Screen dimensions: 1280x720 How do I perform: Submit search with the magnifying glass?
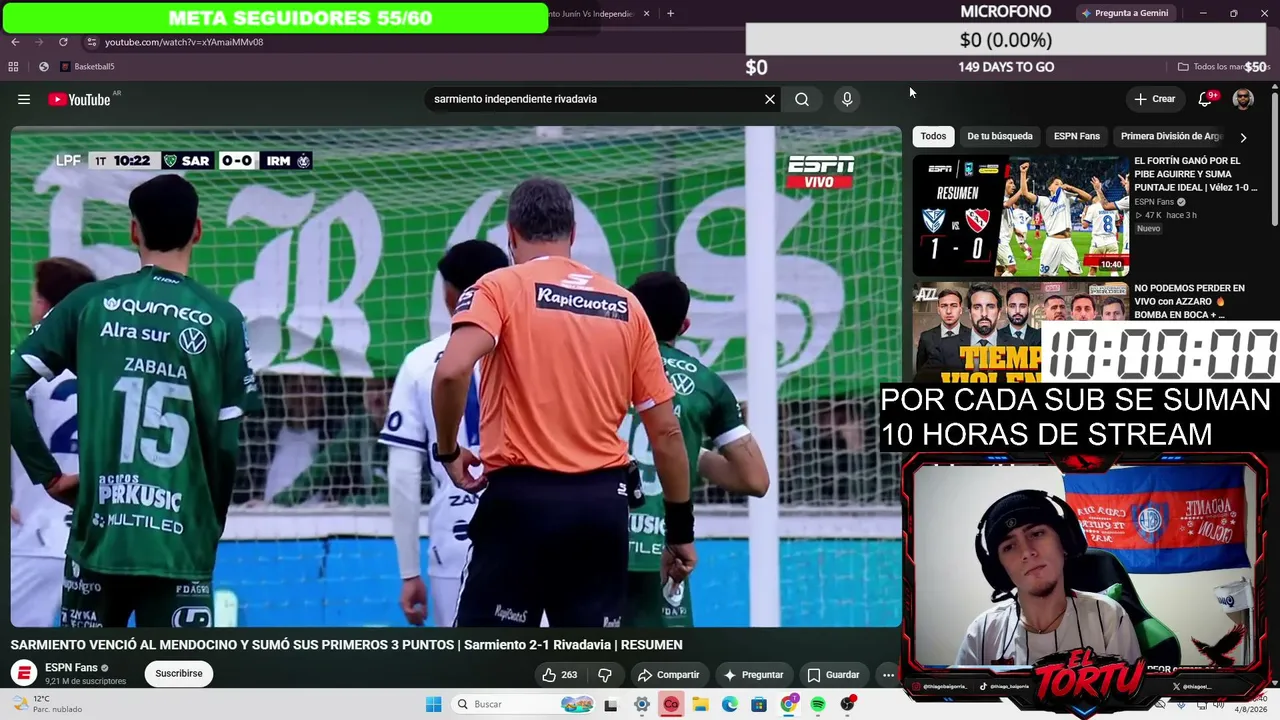802,99
